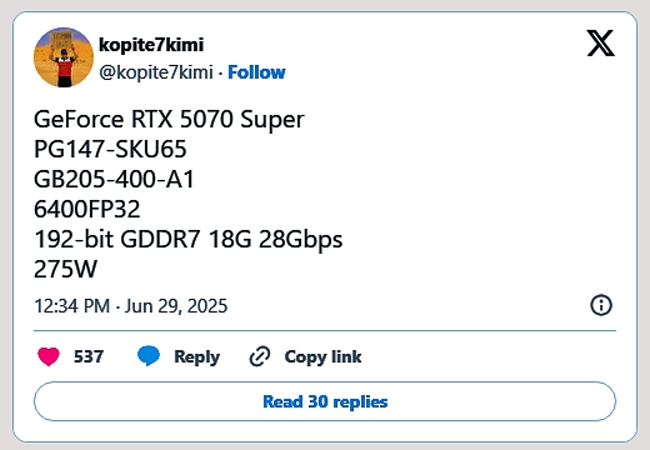Click the chain link icon
The image size is (650, 450).
(x=260, y=356)
